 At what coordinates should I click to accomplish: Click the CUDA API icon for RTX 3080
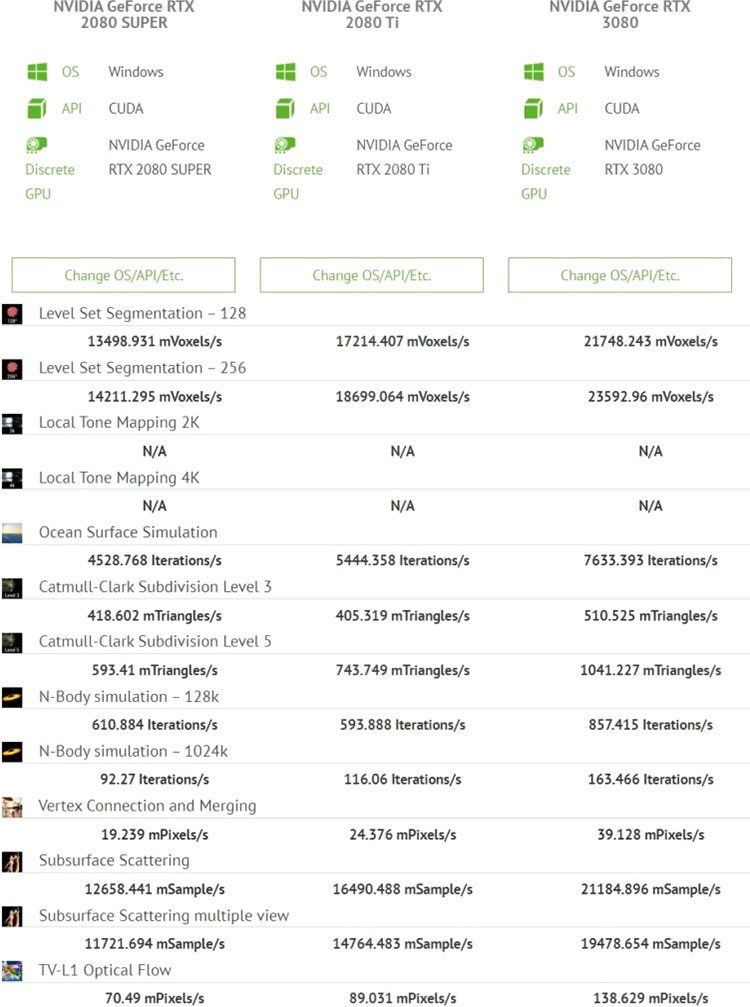click(534, 108)
